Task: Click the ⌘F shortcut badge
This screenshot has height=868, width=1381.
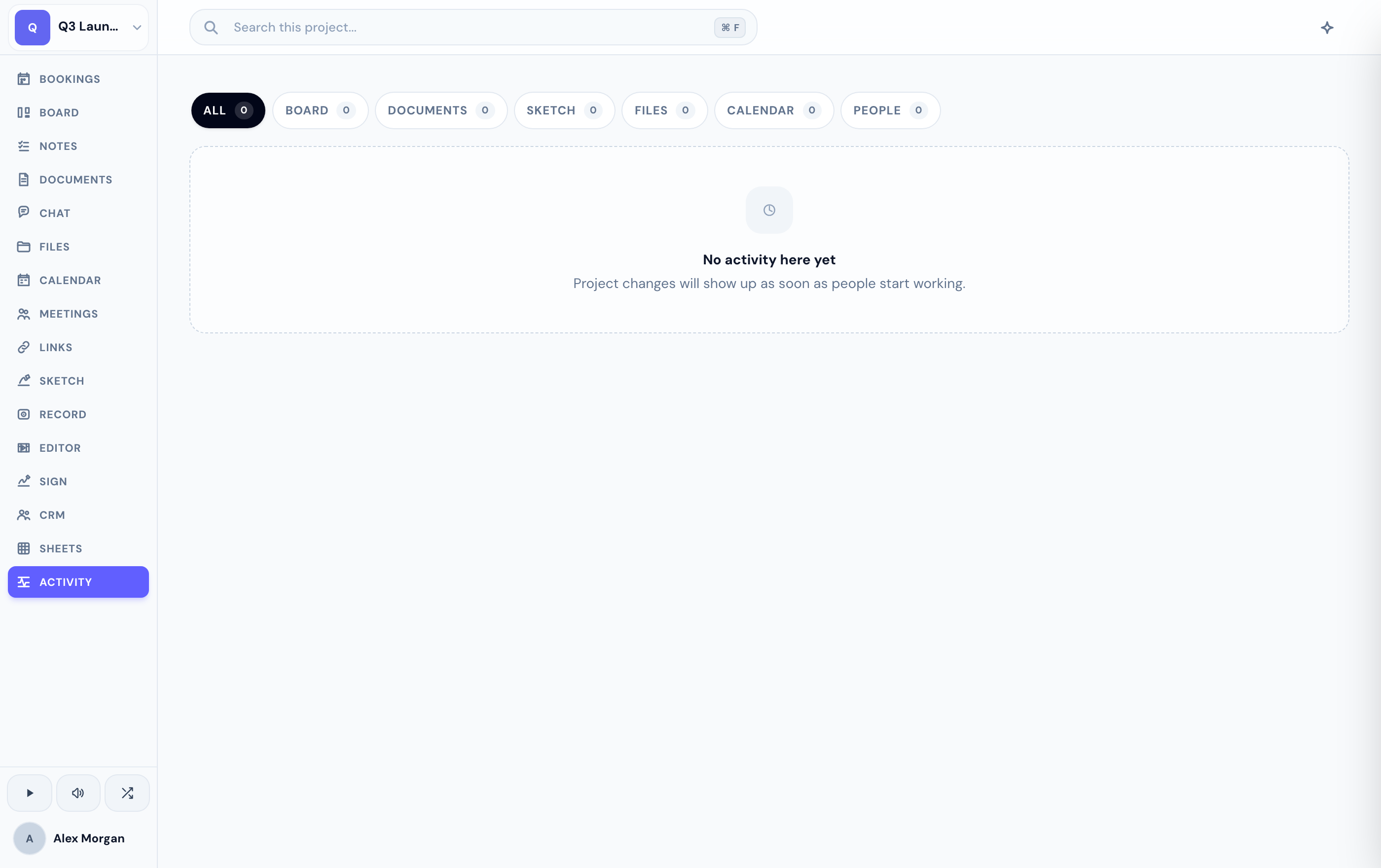Action: [729, 28]
